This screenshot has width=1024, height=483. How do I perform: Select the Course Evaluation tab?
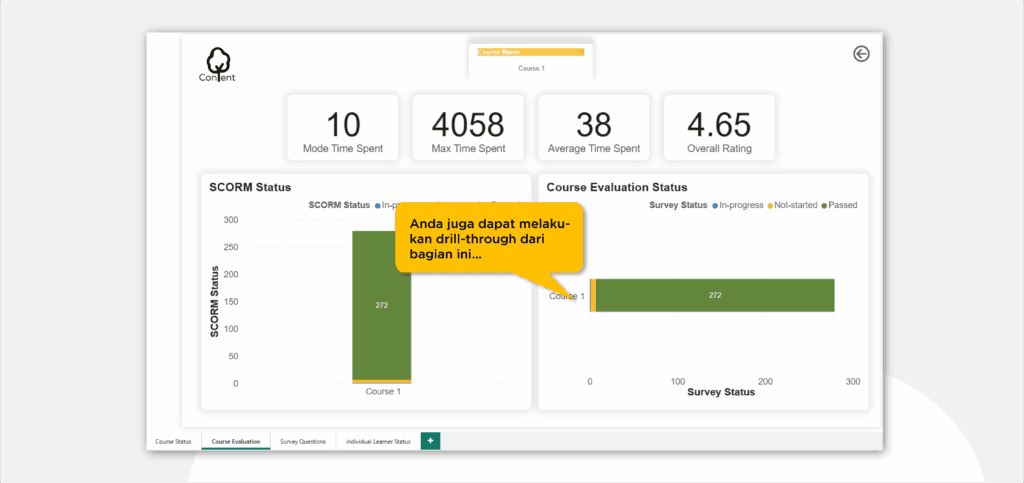236,441
